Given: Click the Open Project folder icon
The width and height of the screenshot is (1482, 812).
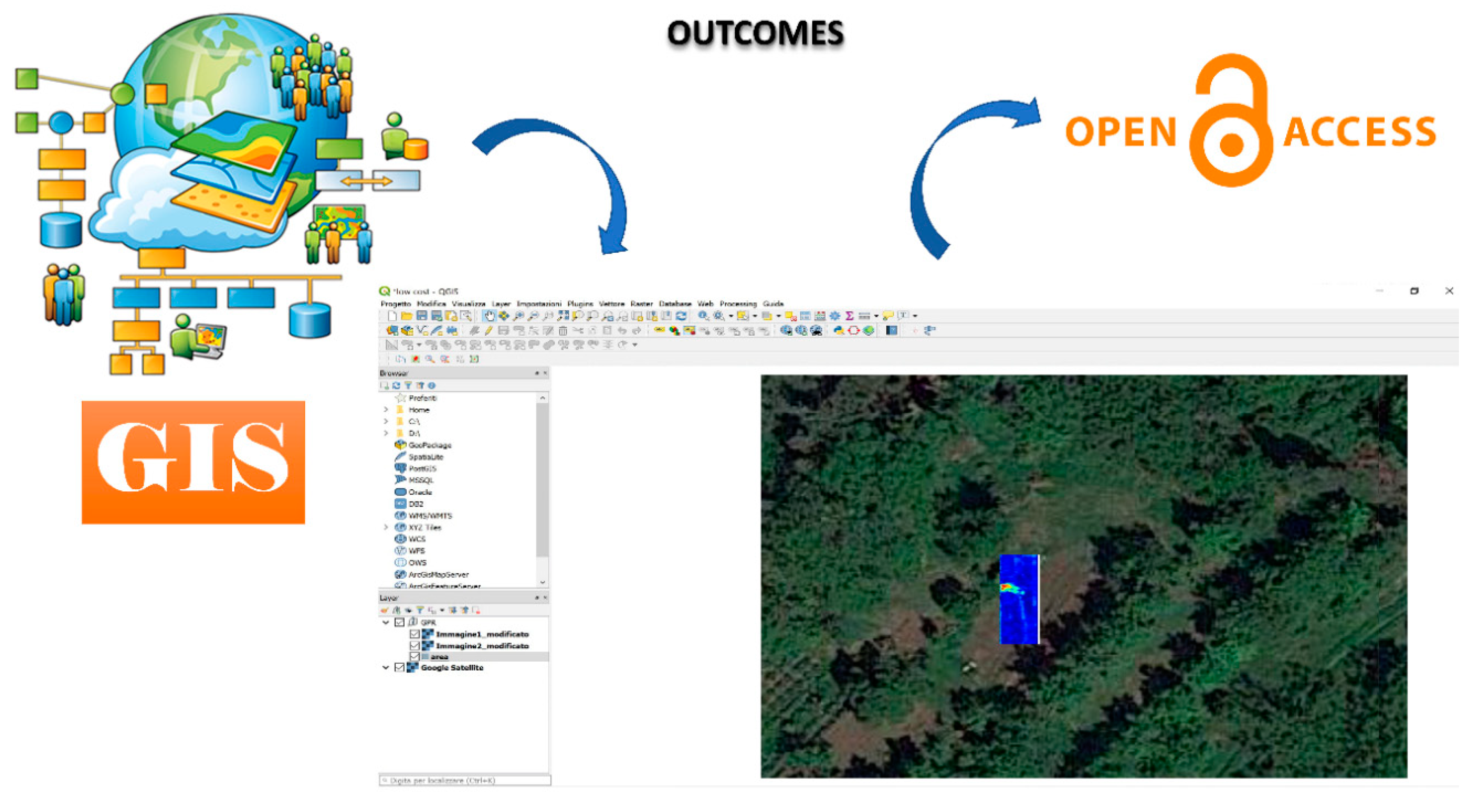Looking at the screenshot, I should point(407,316).
